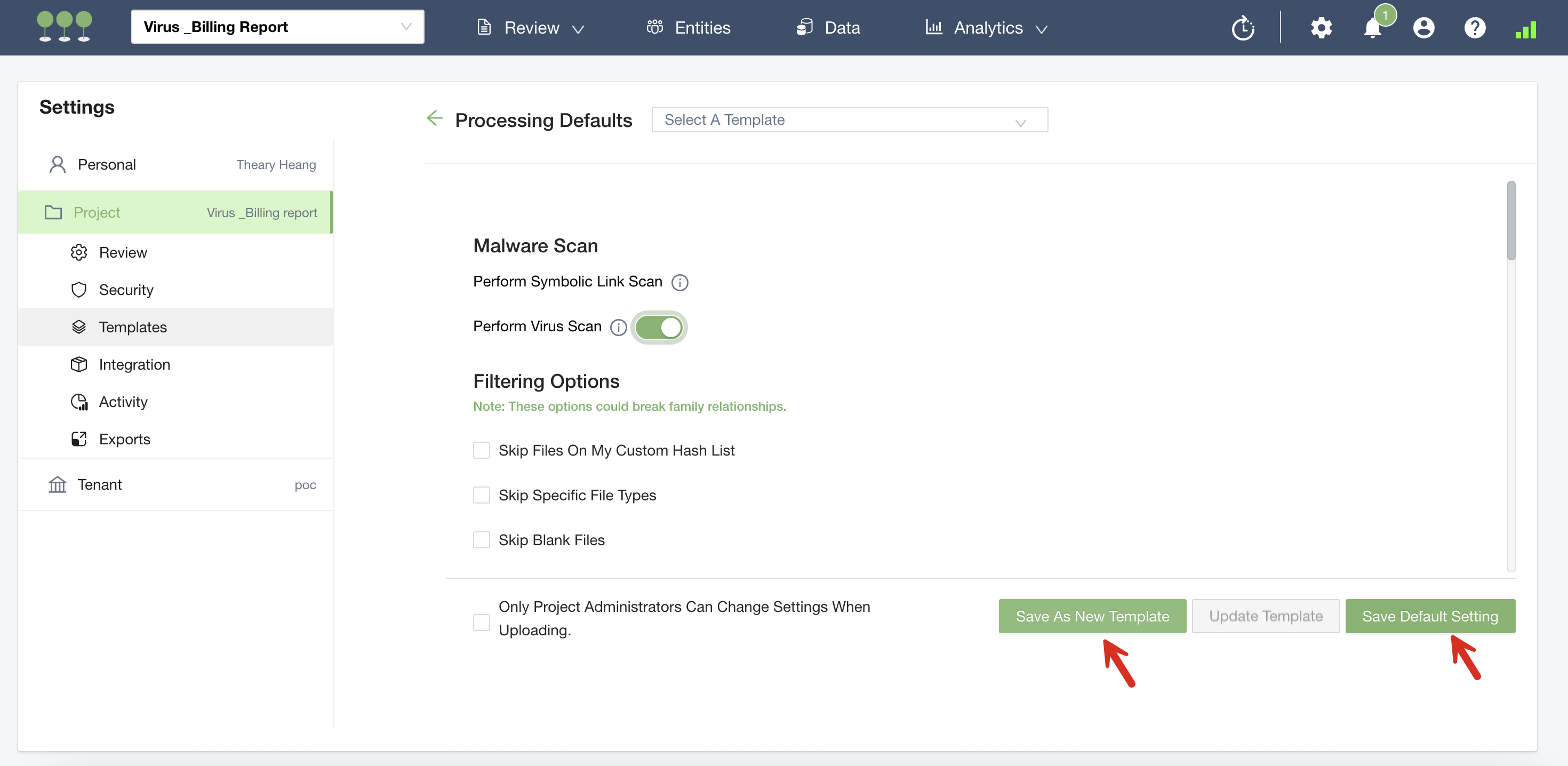Image resolution: width=1568 pixels, height=766 pixels.
Task: Open the notifications bell icon
Action: (1372, 28)
